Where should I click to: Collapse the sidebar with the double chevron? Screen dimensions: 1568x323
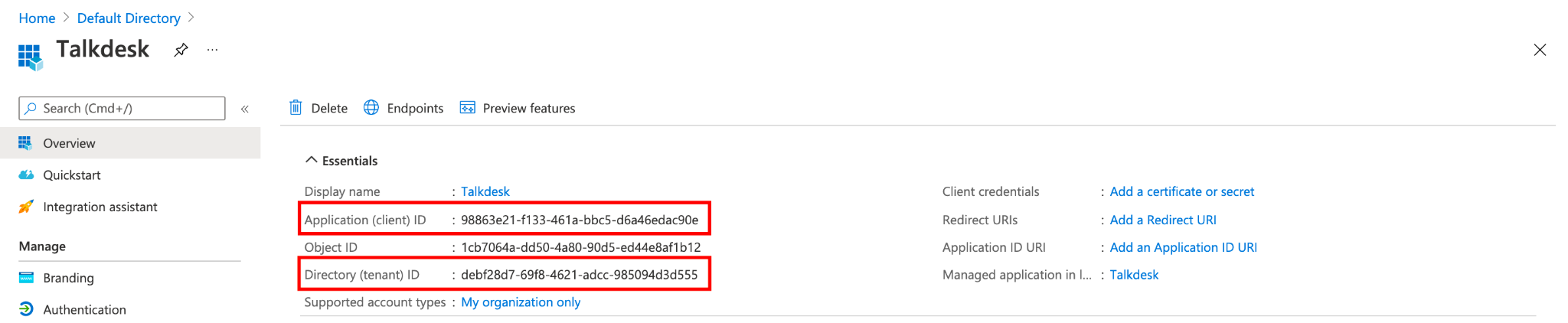point(245,109)
